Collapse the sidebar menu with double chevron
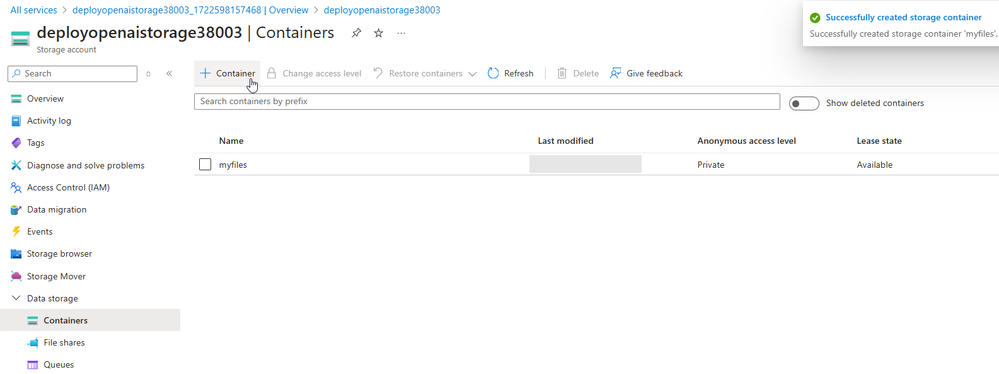 pyautogui.click(x=169, y=73)
